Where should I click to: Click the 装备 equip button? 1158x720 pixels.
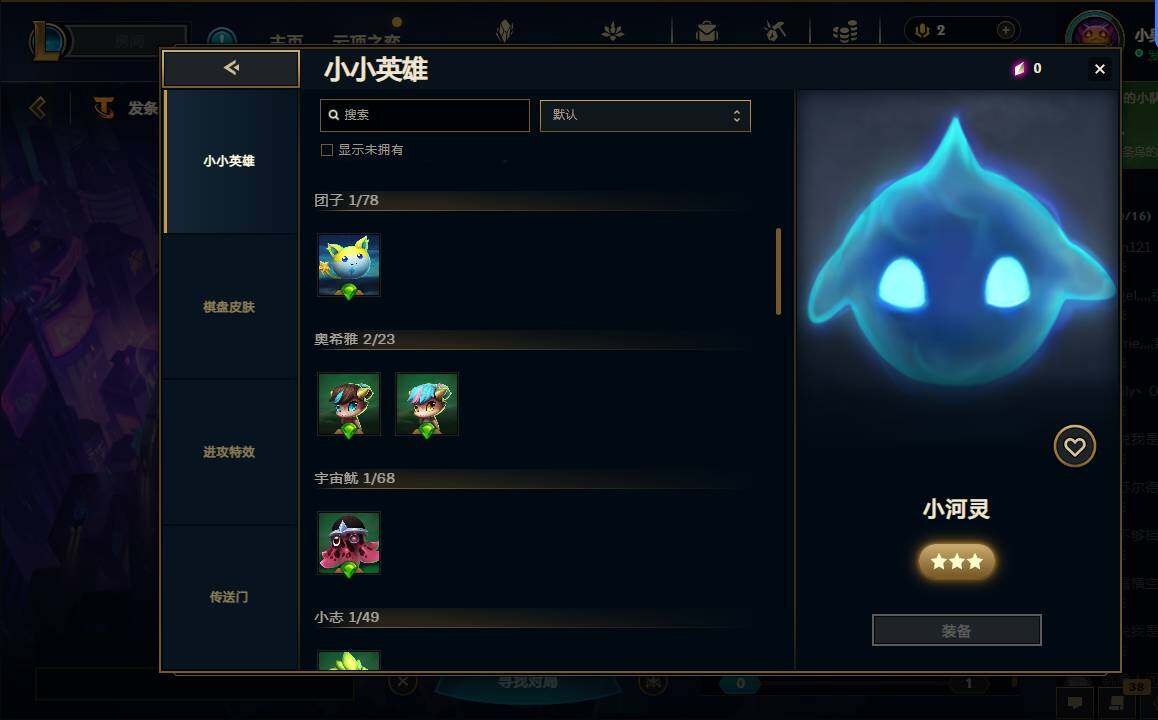956,631
